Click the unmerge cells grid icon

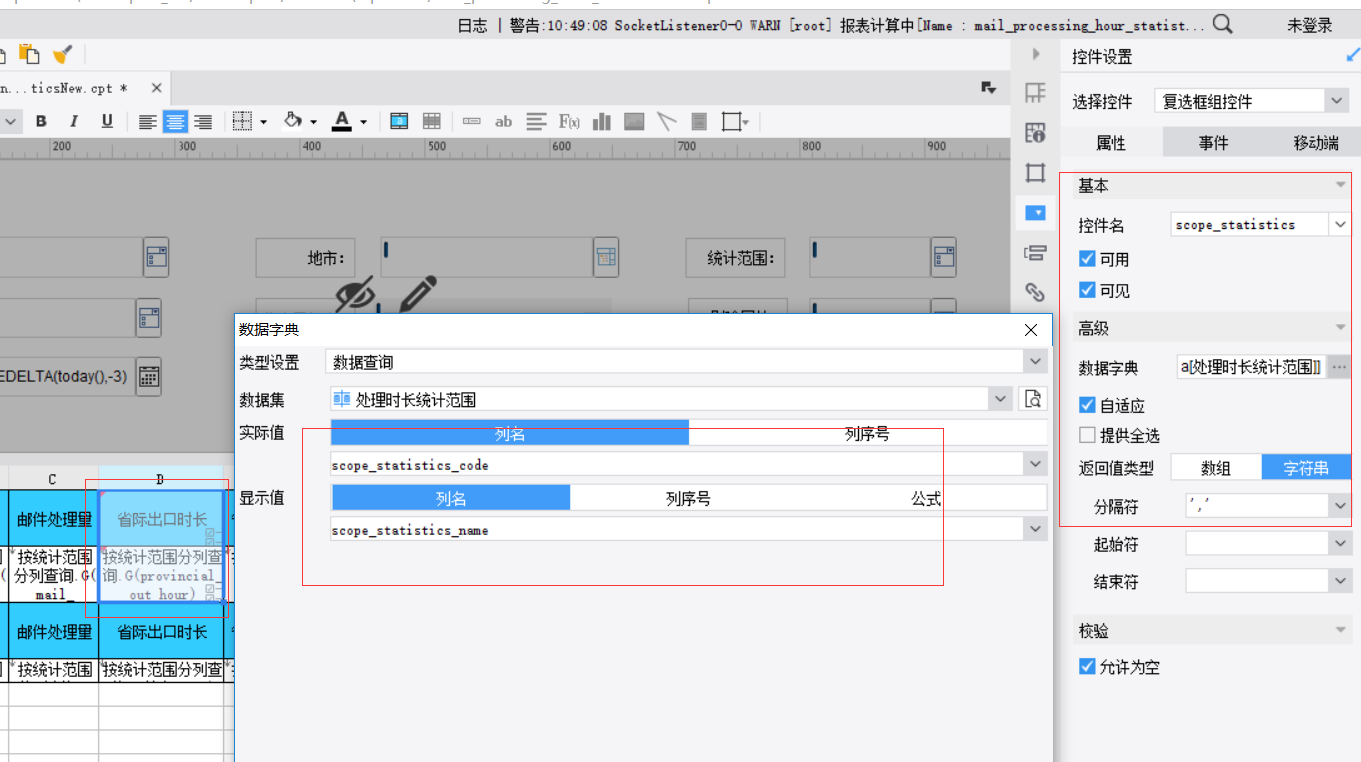(432, 122)
